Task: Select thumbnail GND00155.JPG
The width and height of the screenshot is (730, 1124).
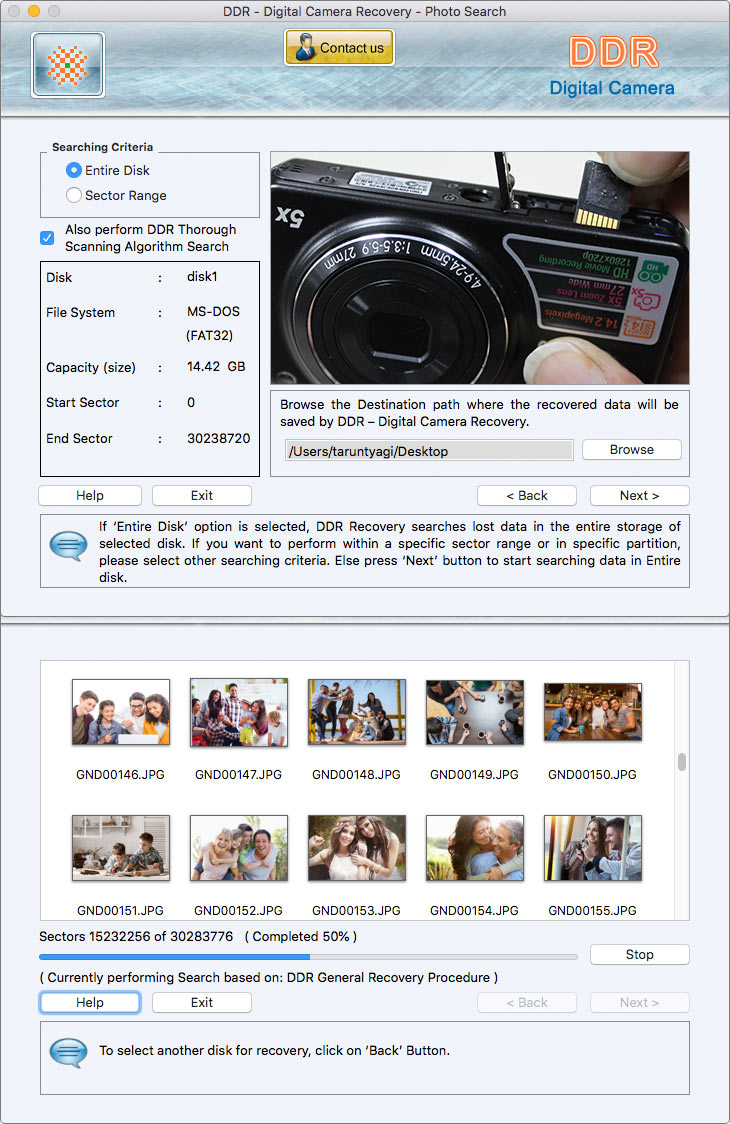Action: (592, 848)
